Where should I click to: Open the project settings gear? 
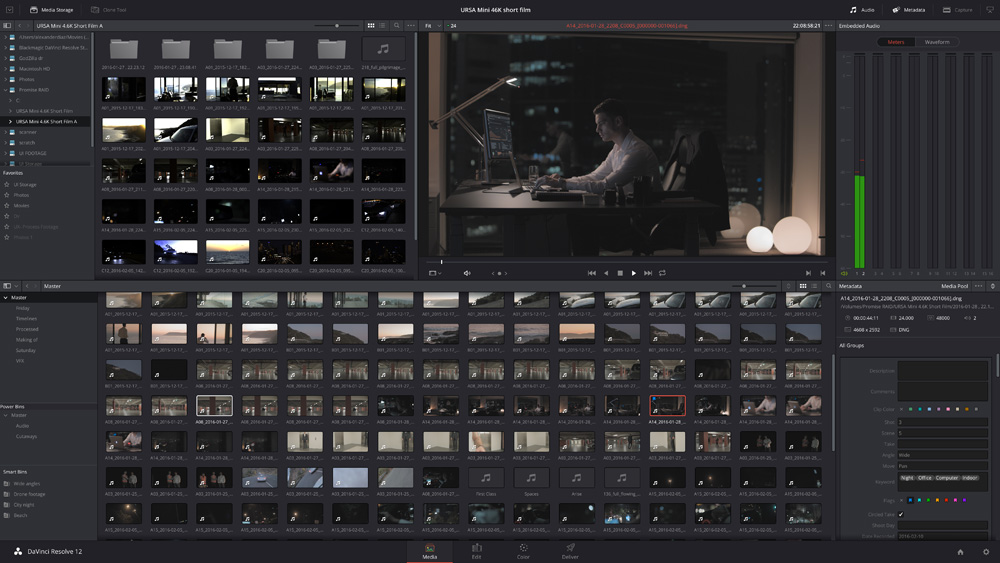986,552
